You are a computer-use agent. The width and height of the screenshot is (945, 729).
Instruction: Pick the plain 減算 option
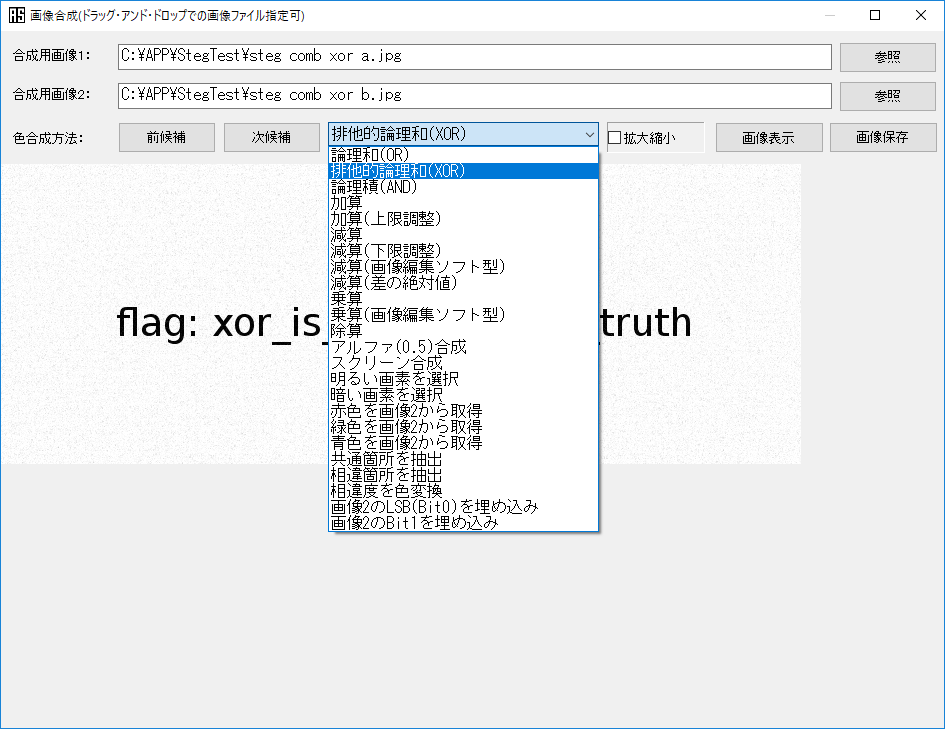[x=463, y=235]
